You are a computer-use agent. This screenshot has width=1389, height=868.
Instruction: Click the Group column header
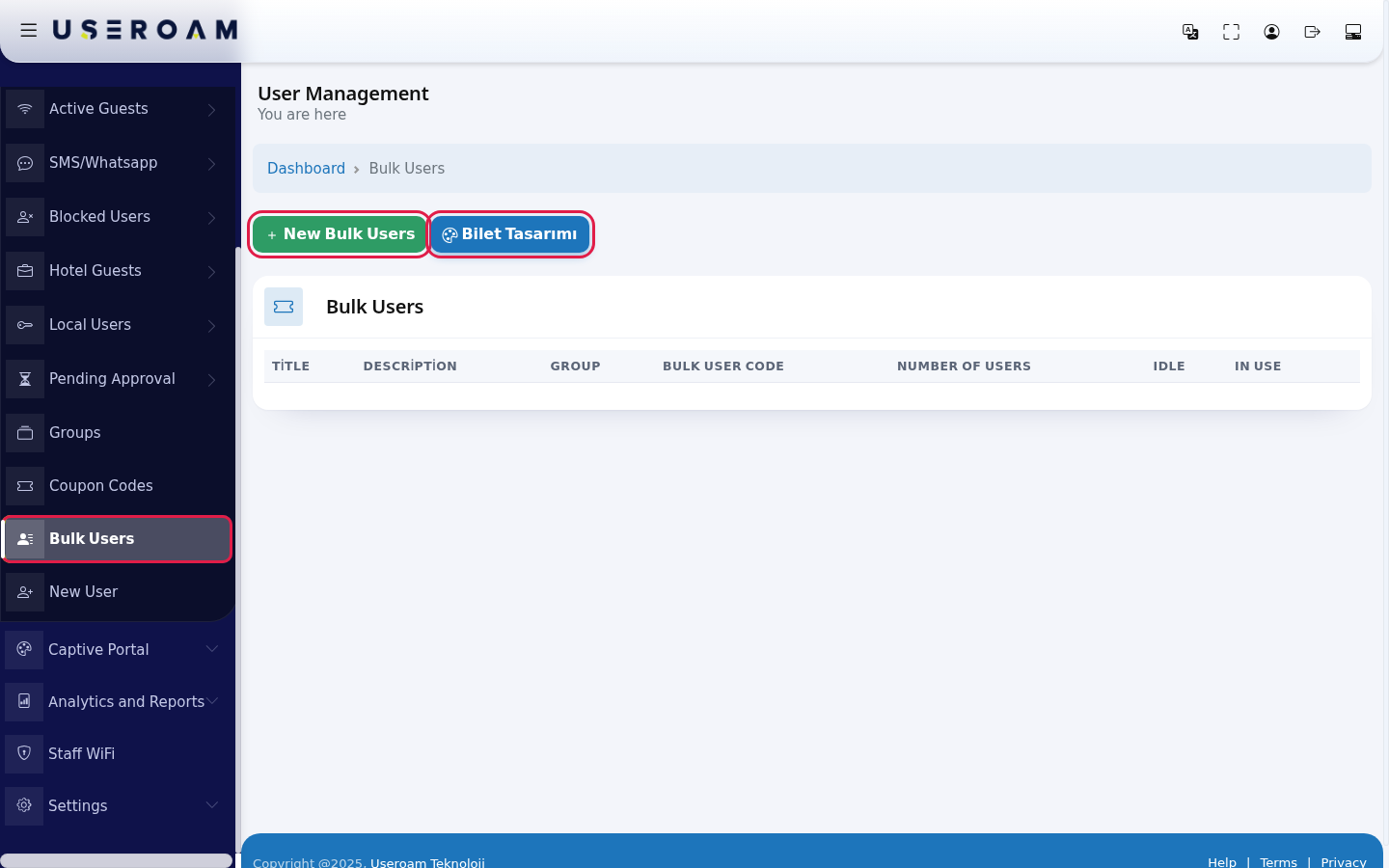pyautogui.click(x=575, y=366)
